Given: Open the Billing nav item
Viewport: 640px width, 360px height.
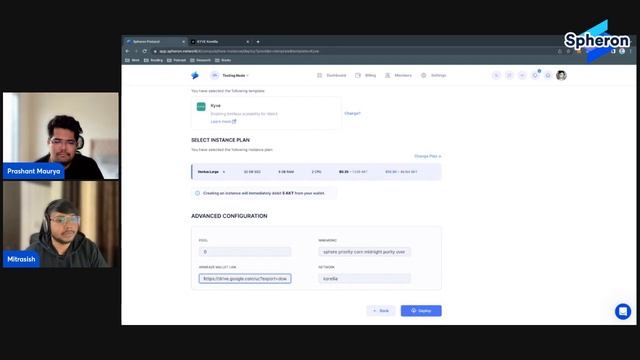Looking at the screenshot, I should [365, 76].
